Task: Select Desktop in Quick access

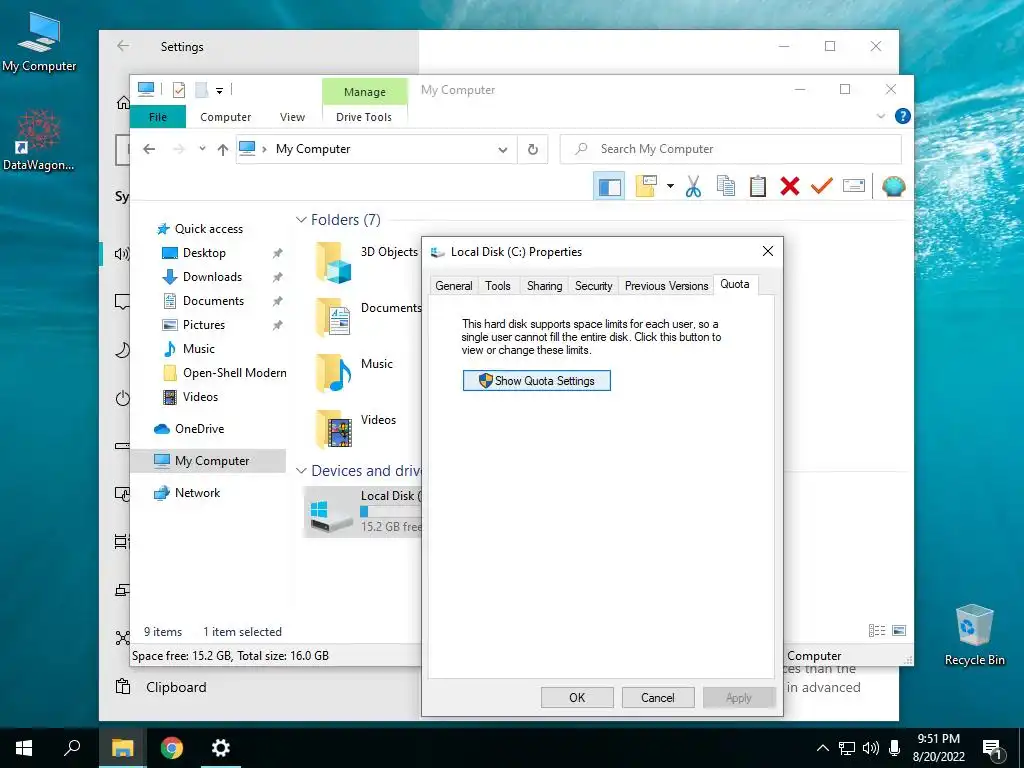Action: pyautogui.click(x=204, y=253)
